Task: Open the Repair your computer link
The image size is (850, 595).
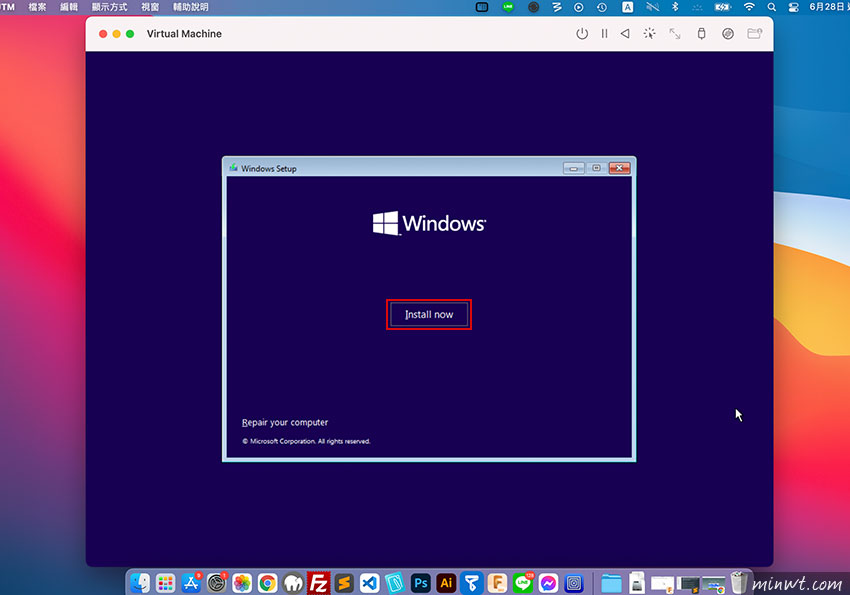Action: click(285, 422)
